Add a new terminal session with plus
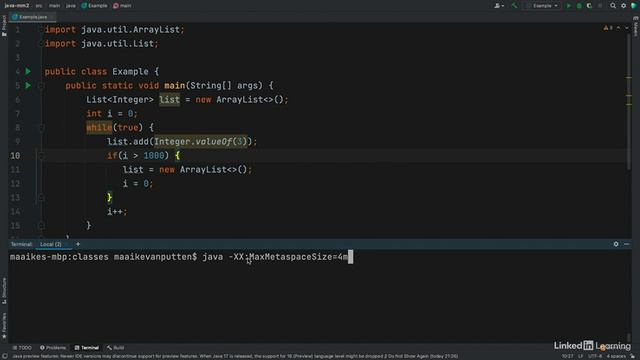The height and width of the screenshot is (360, 640). coord(78,244)
